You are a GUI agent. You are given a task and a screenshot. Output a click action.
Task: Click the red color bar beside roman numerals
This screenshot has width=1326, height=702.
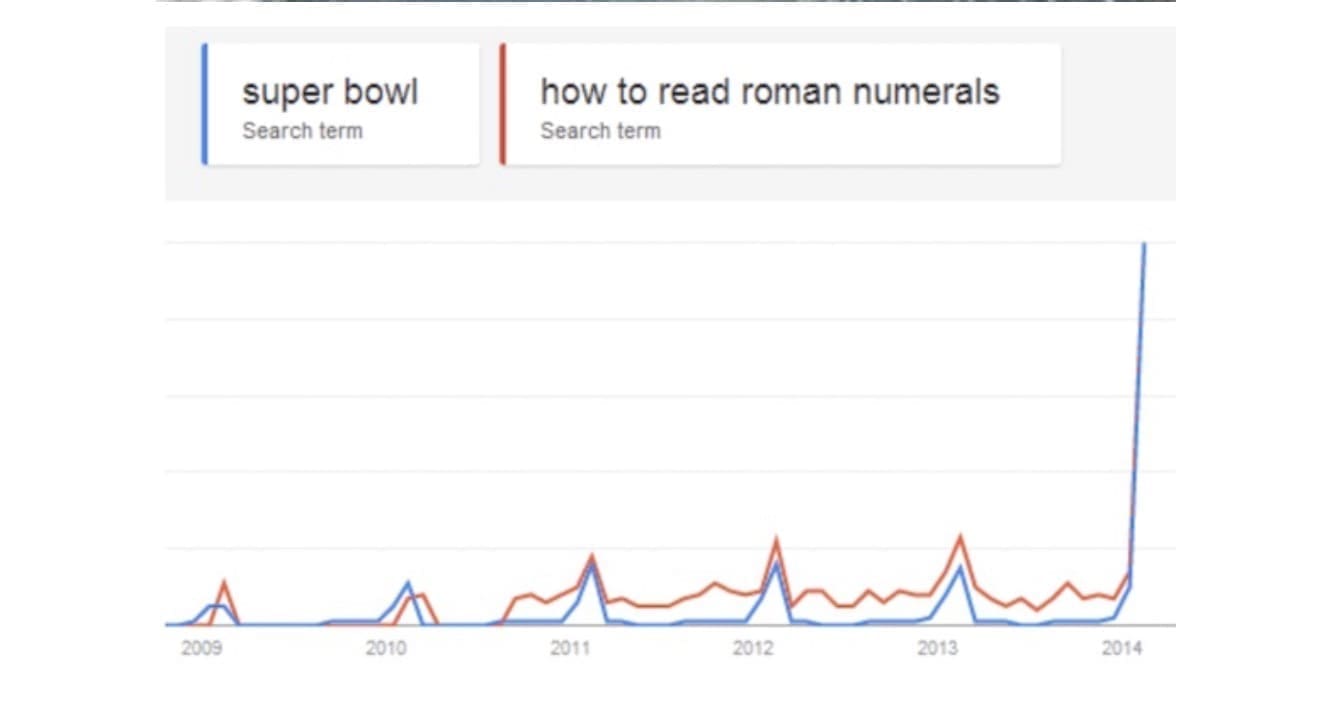503,104
